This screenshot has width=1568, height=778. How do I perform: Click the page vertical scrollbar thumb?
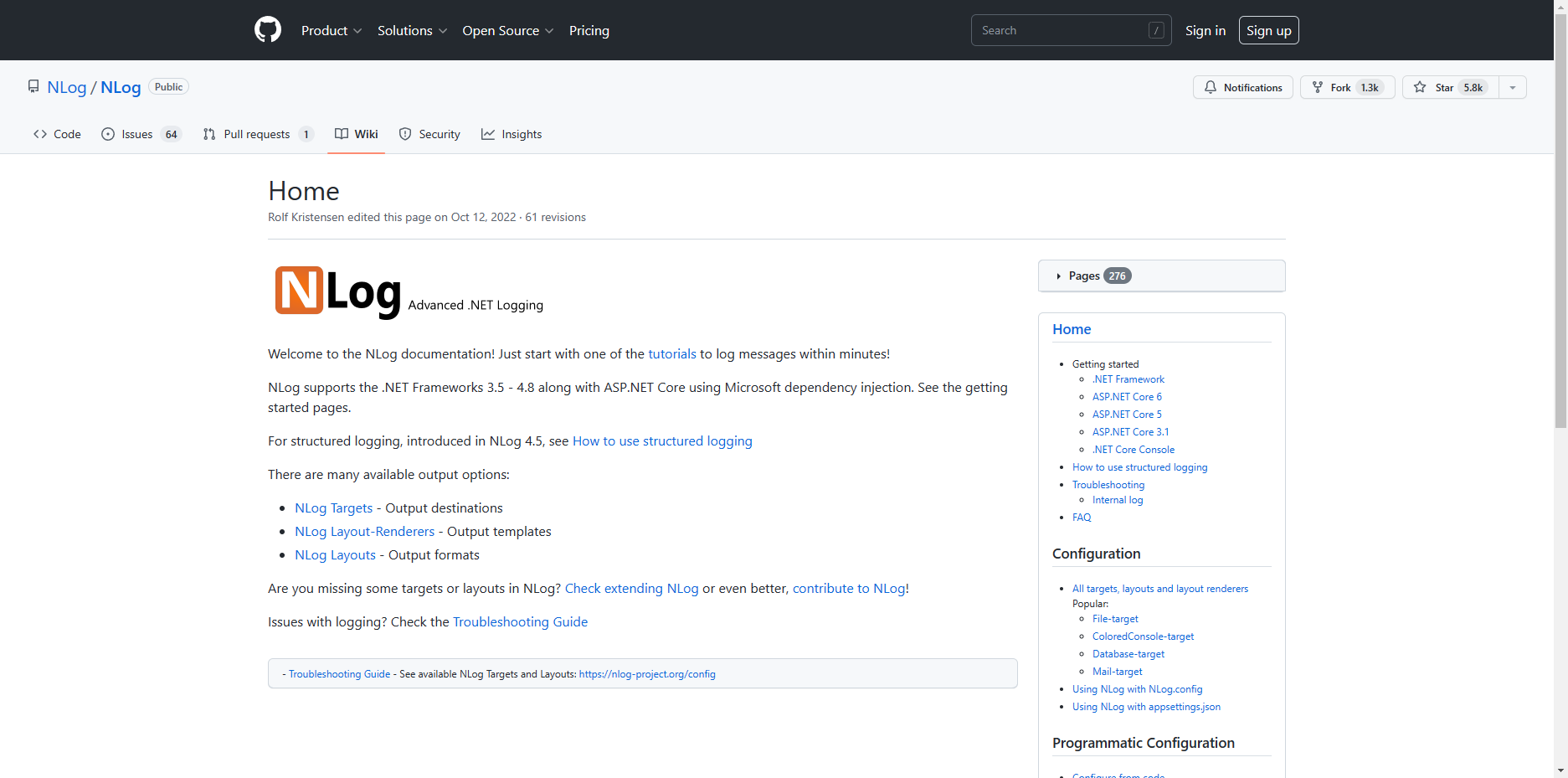(1560, 222)
